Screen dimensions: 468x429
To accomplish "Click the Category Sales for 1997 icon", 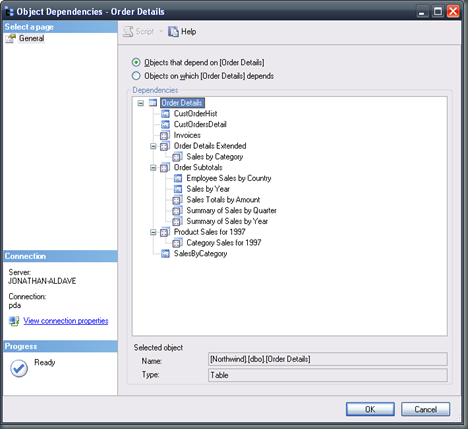I will [177, 243].
